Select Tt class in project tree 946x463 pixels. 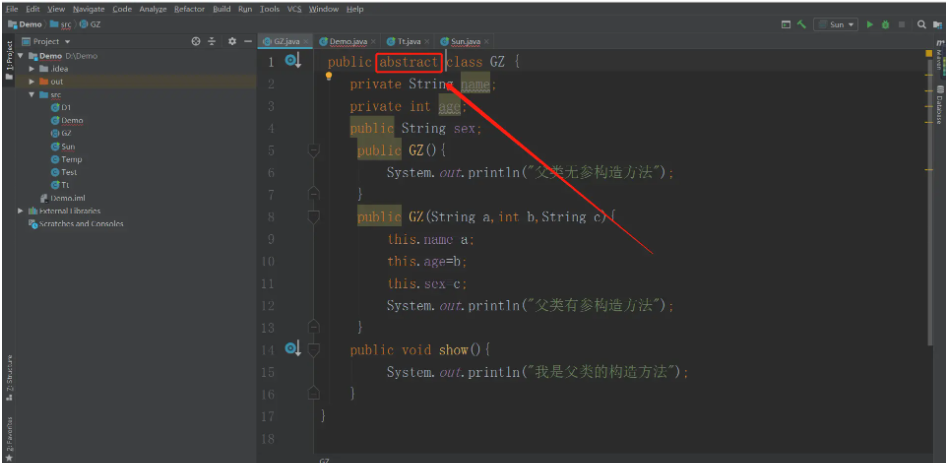pyautogui.click(x=60, y=185)
